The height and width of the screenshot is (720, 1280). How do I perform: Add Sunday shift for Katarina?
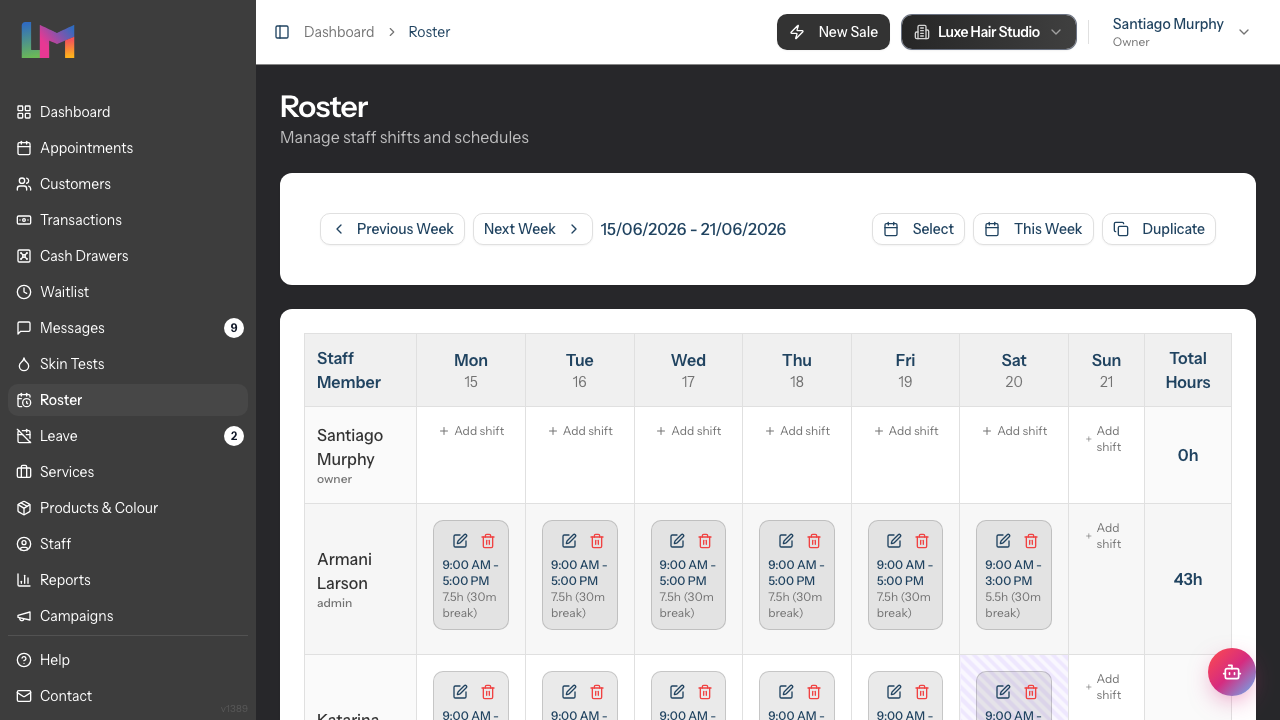click(x=1106, y=687)
